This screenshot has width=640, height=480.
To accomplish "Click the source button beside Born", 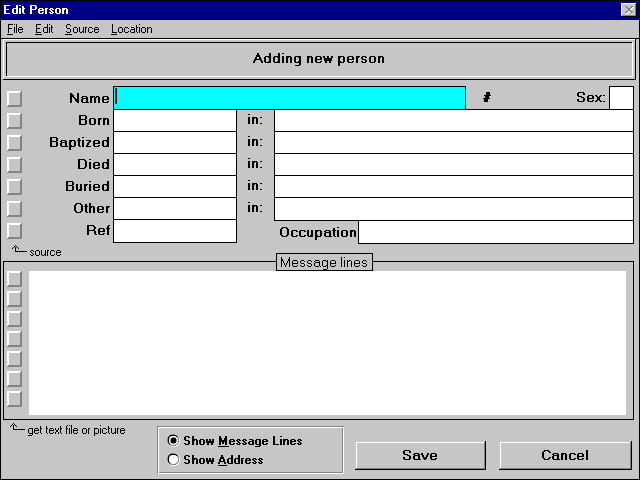I will (x=14, y=120).
